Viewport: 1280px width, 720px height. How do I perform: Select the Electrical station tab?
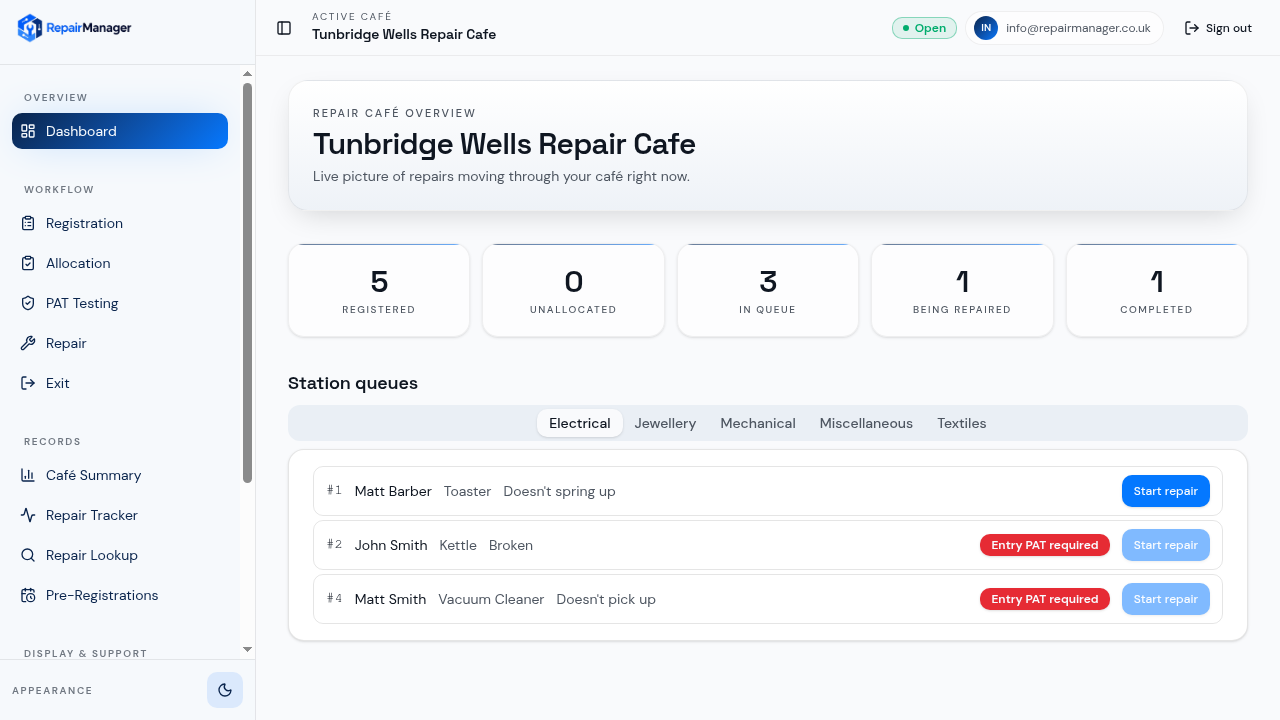tap(580, 423)
